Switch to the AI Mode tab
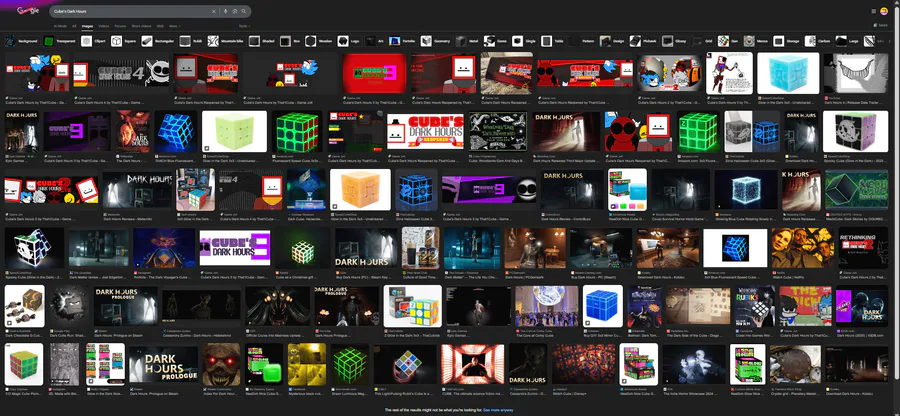Viewport: 900px width, 416px height. (x=60, y=26)
